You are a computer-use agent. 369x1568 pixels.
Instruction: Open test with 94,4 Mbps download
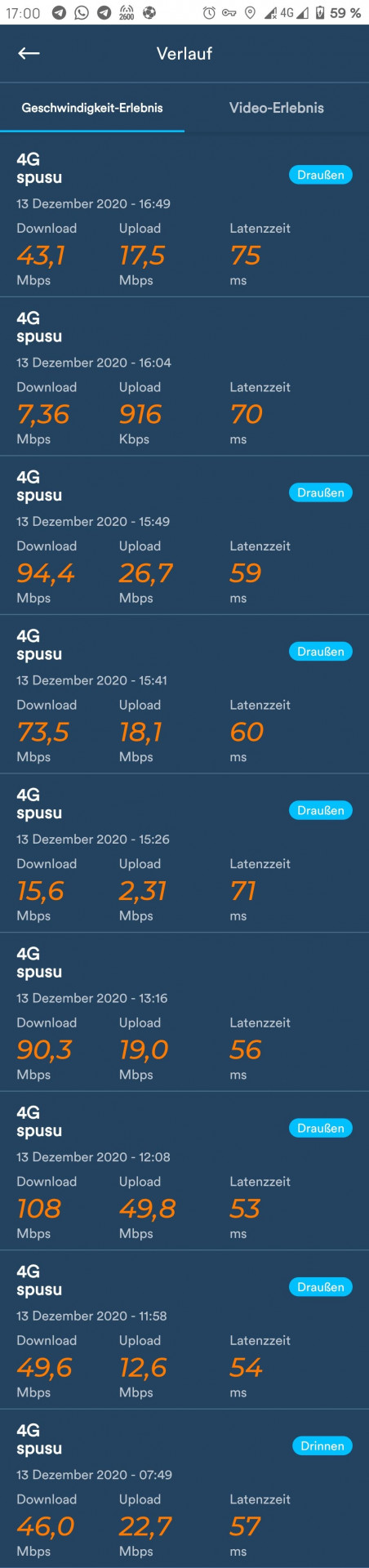(x=184, y=535)
